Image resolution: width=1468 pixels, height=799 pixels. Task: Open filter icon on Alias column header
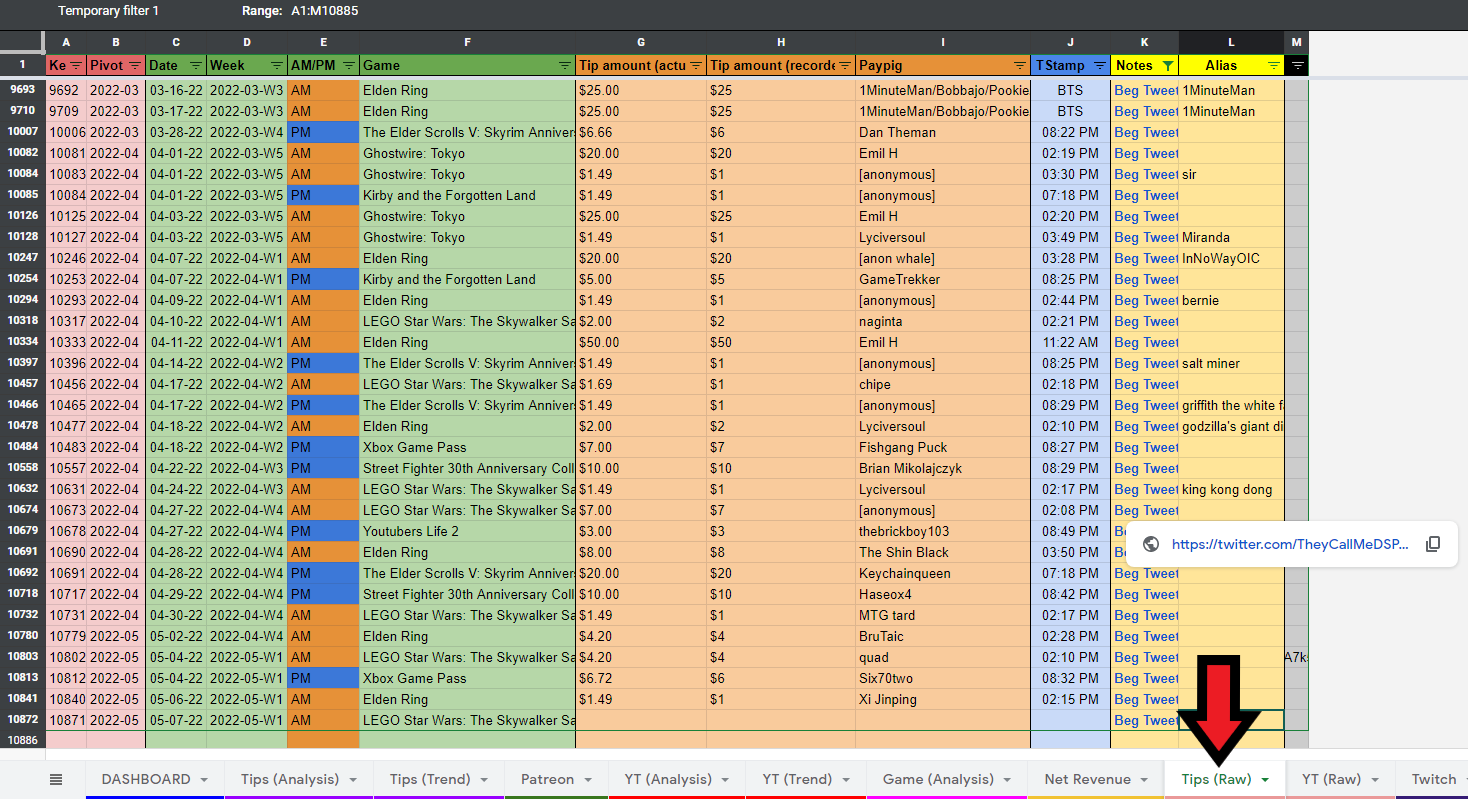coord(1273,65)
